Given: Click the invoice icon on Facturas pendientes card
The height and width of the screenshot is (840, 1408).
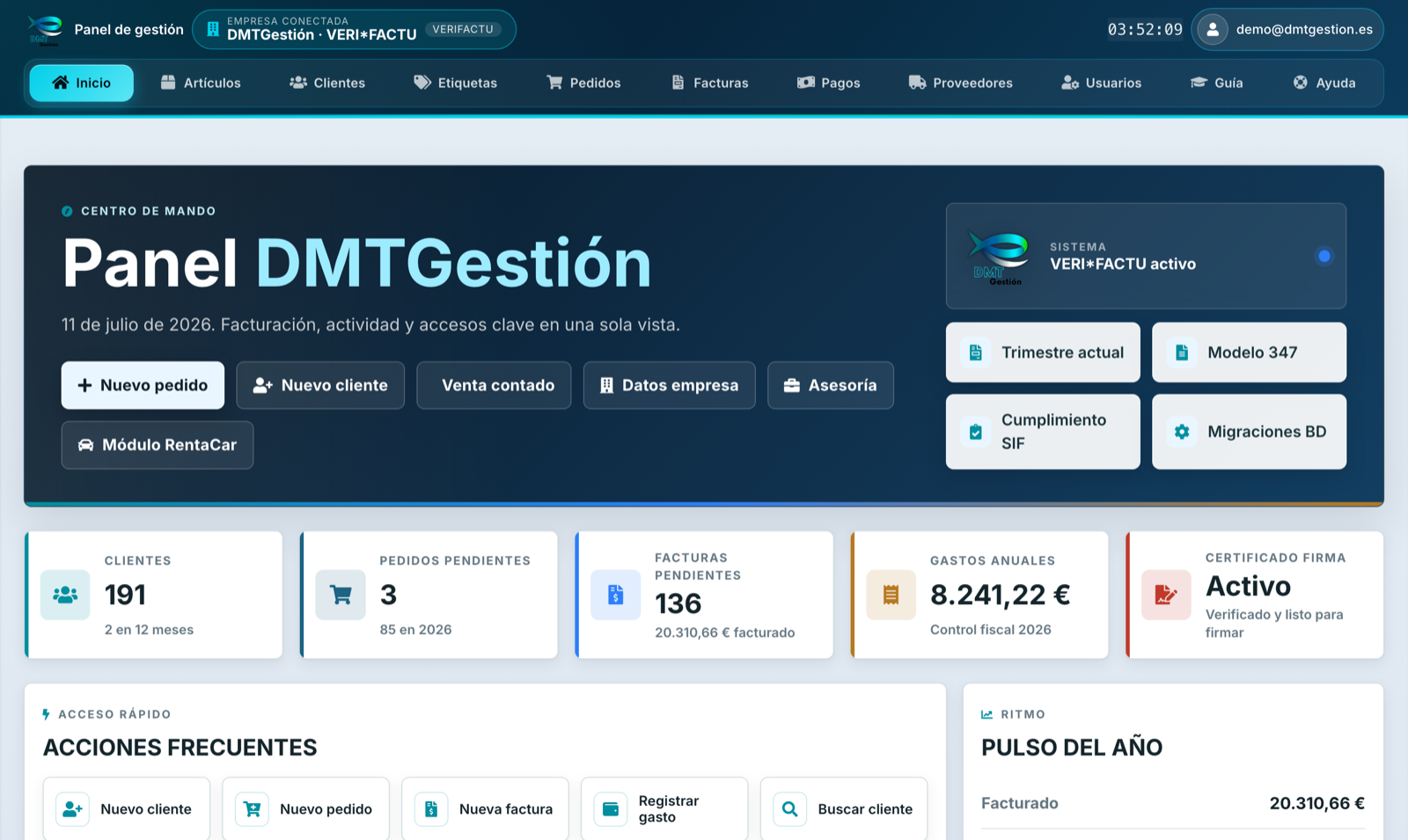Looking at the screenshot, I should tap(616, 595).
